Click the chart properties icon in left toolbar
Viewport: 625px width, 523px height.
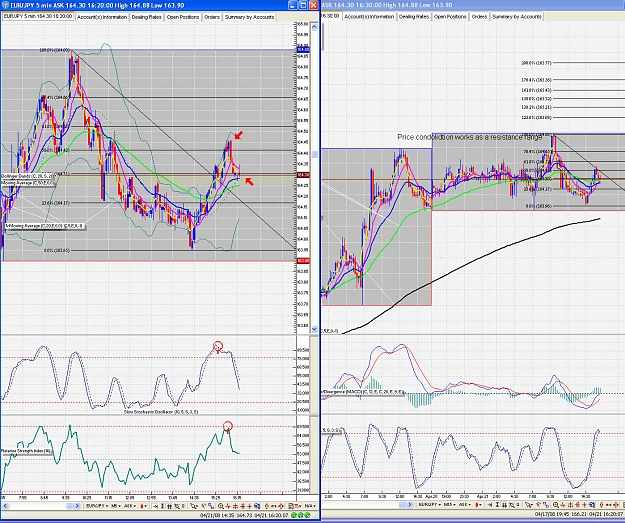point(291,506)
